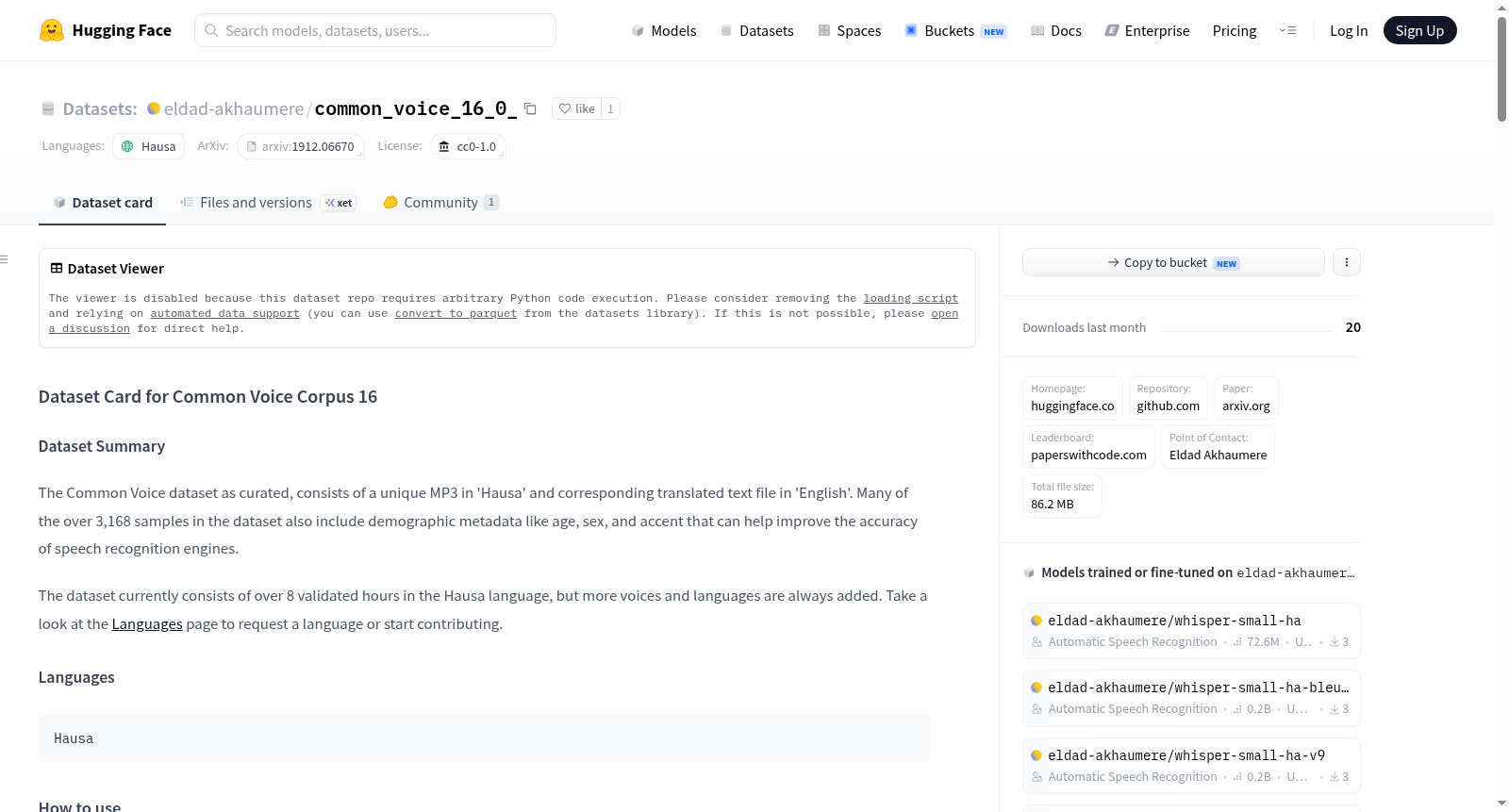Open Datasets in the top navigation

(x=756, y=30)
